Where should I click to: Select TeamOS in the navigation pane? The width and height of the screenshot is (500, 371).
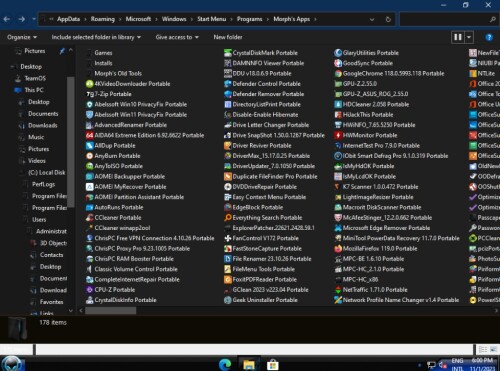coord(35,78)
